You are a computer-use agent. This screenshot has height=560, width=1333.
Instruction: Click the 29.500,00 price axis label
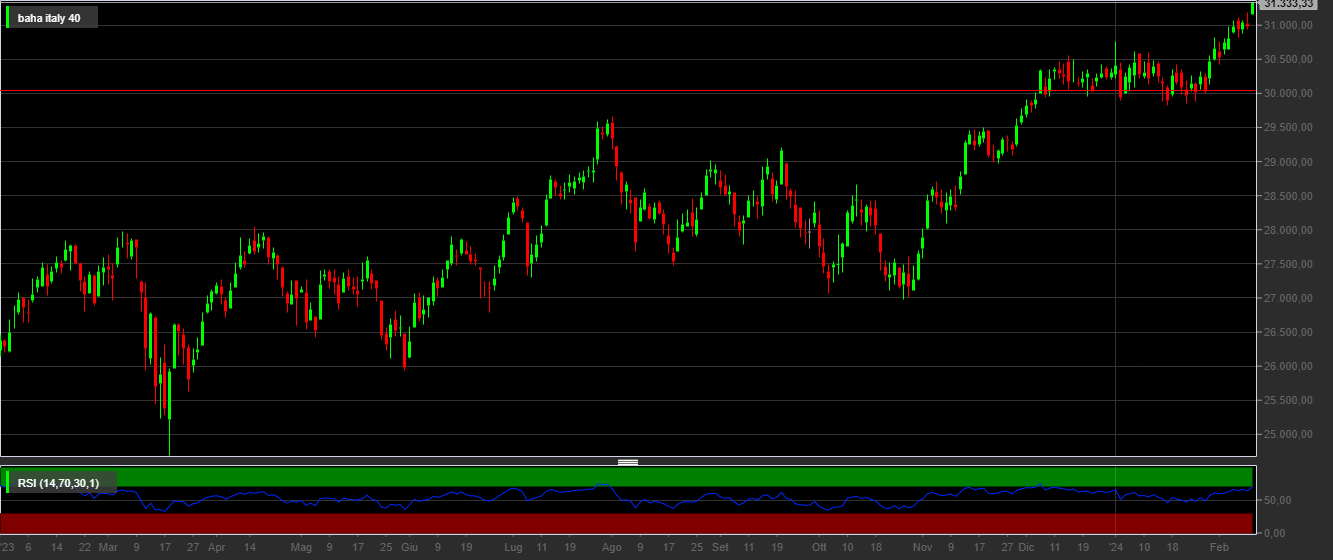pos(1288,127)
